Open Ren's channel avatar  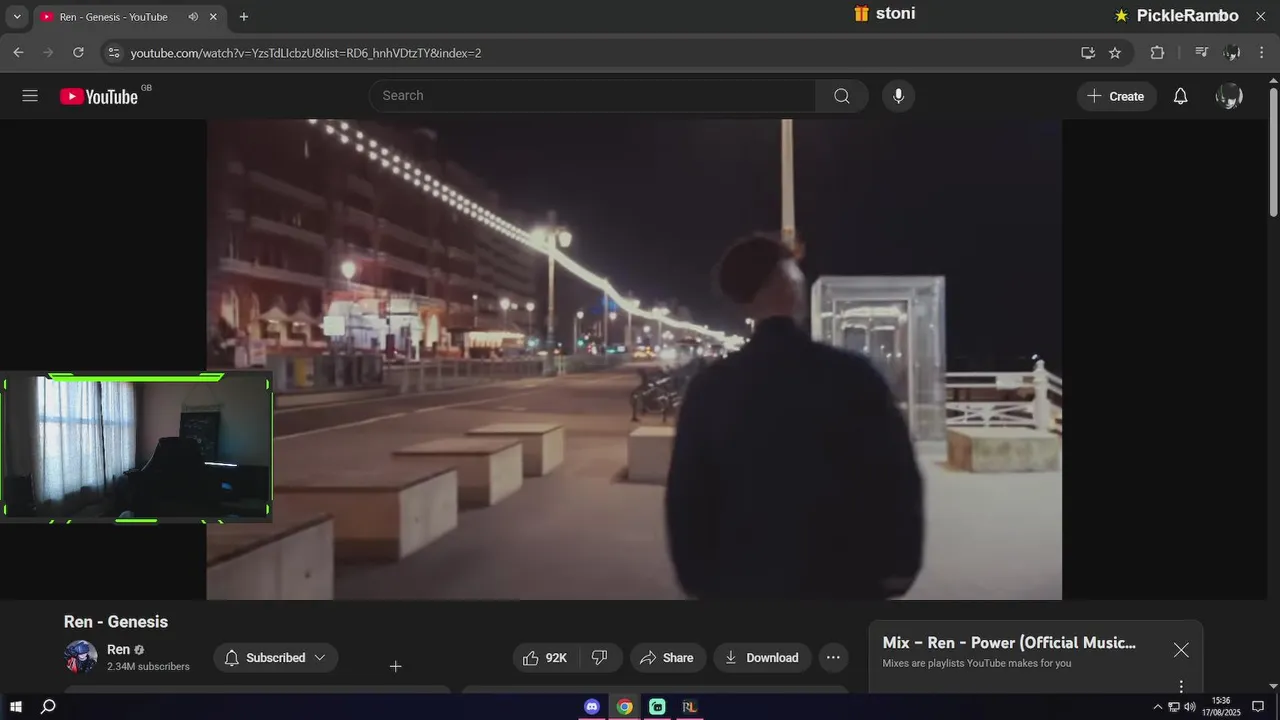[x=81, y=657]
